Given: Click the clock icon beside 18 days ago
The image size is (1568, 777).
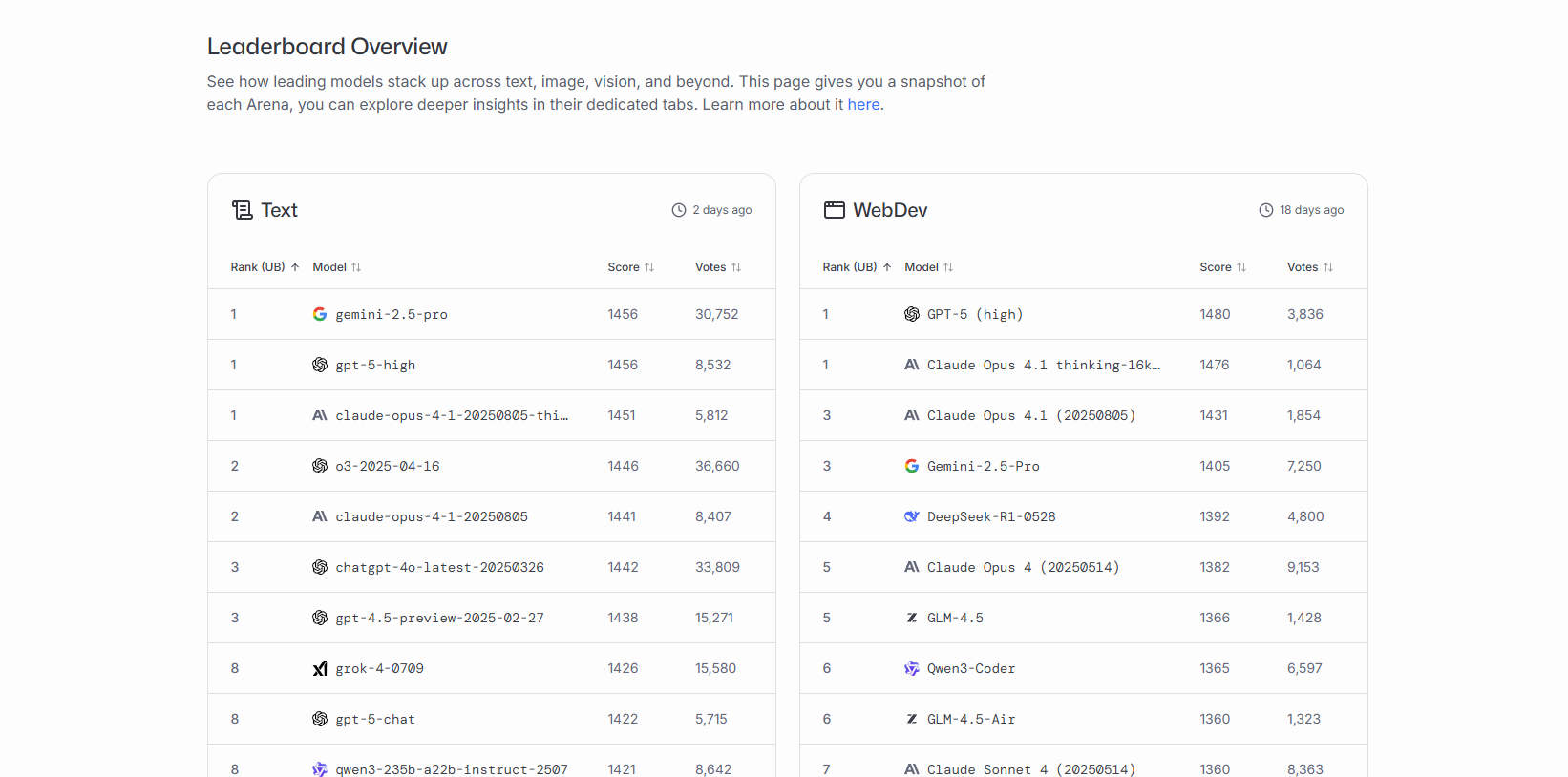Looking at the screenshot, I should [x=1266, y=210].
